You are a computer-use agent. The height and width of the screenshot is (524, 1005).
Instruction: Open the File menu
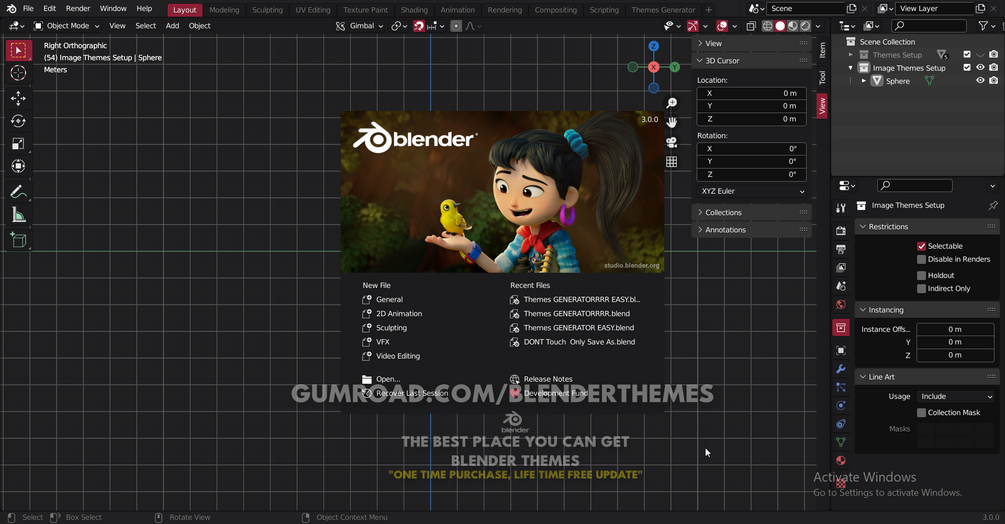[28, 9]
